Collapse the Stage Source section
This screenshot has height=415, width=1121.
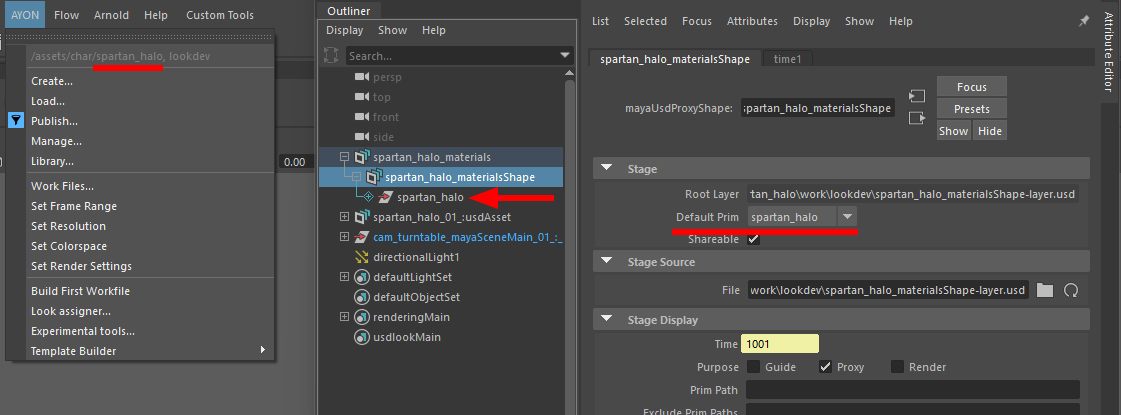pyautogui.click(x=607, y=262)
